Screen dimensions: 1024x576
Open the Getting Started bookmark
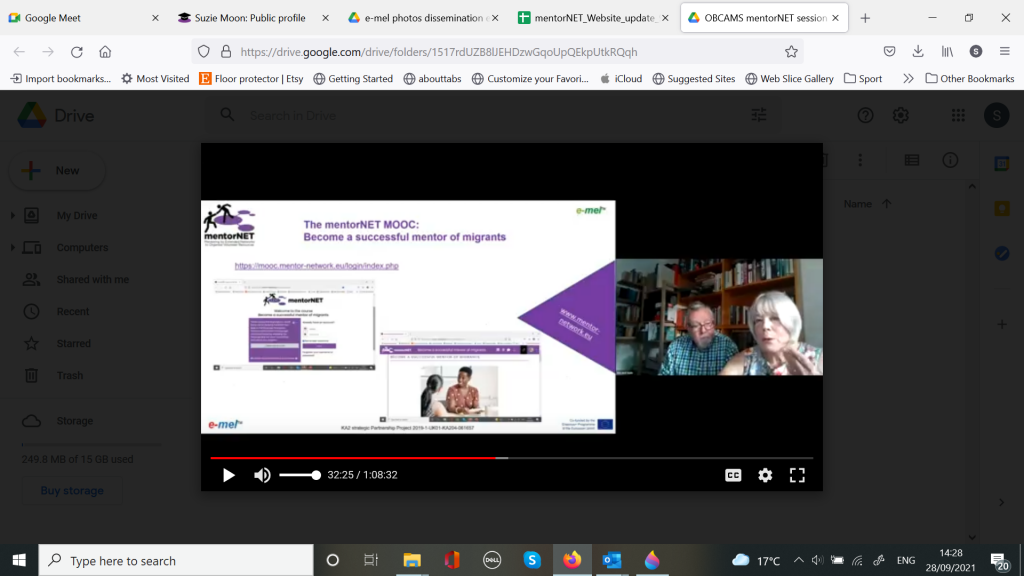pyautogui.click(x=353, y=78)
